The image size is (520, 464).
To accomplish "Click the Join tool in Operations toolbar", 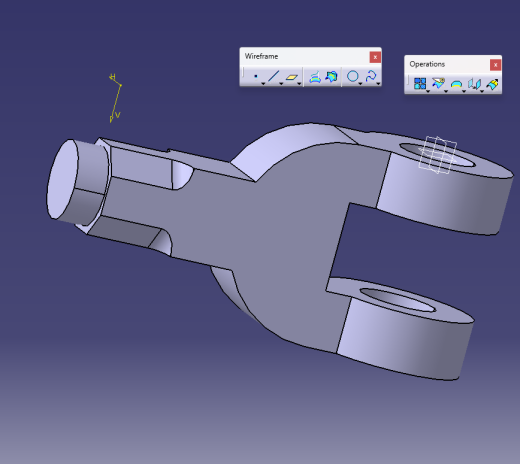I will (420, 84).
